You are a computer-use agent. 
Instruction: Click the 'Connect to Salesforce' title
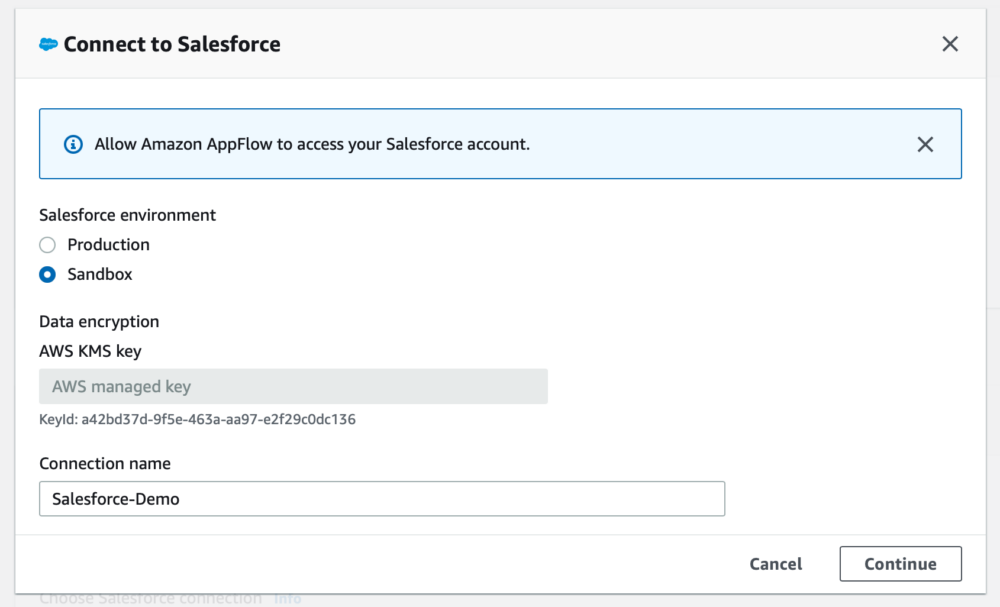pyautogui.click(x=172, y=44)
